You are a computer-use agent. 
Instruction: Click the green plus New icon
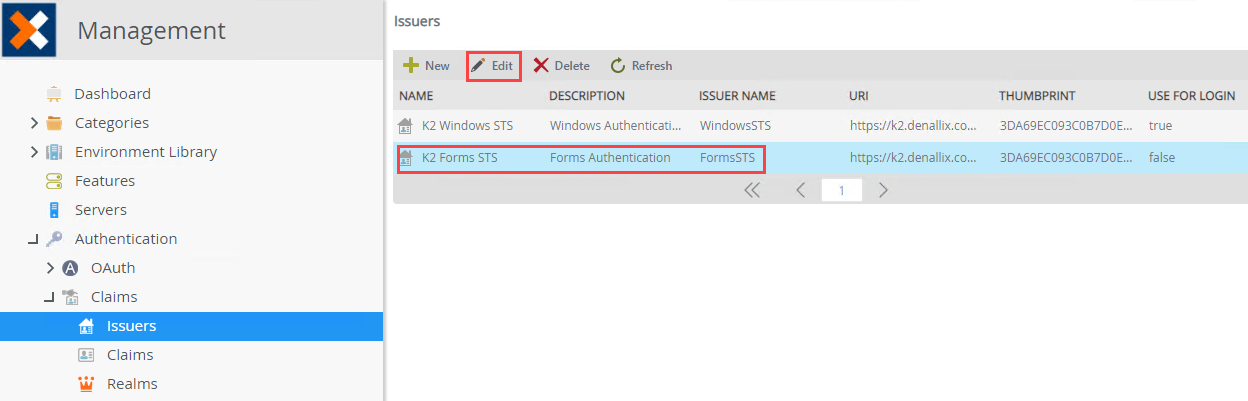[411, 65]
